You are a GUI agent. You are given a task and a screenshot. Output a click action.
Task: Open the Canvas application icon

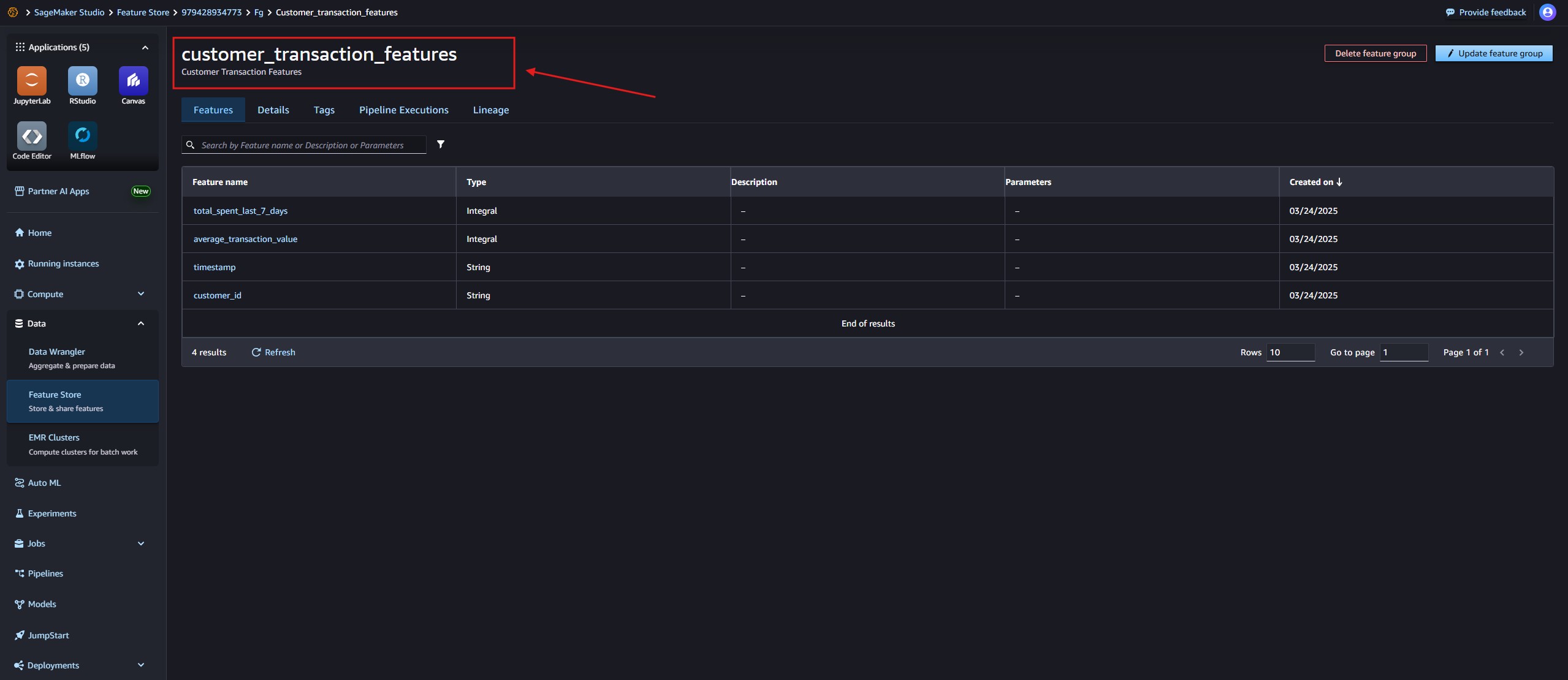coord(133,81)
